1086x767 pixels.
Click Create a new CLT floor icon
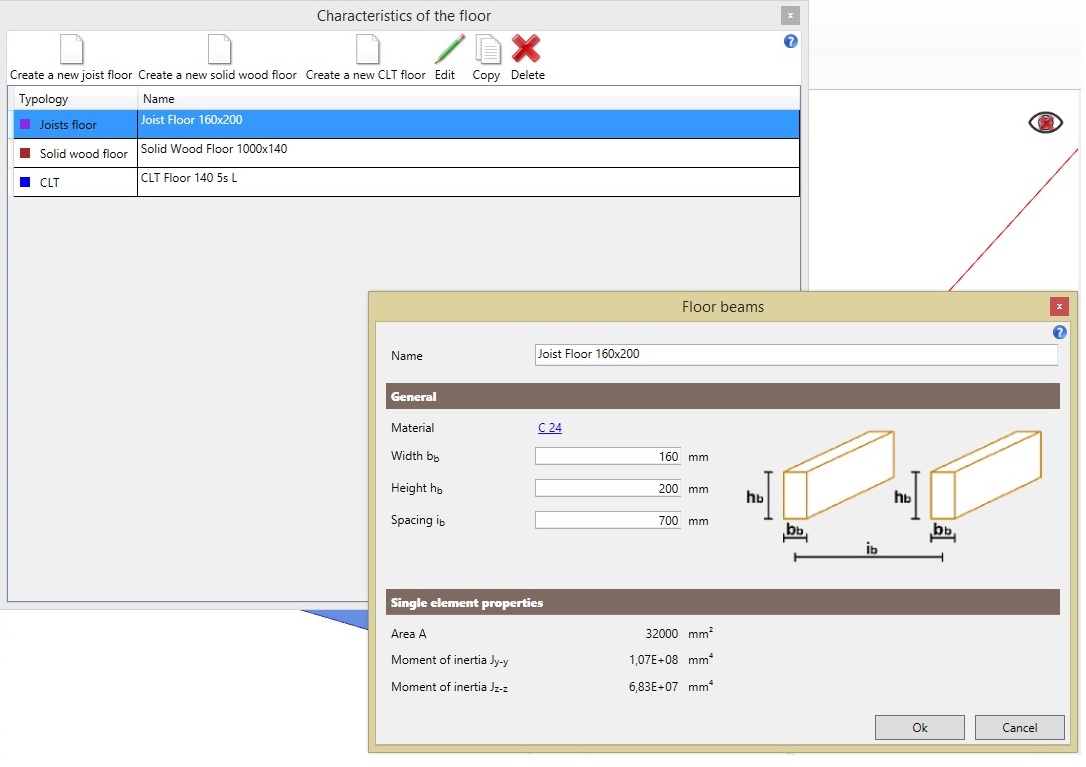[367, 49]
